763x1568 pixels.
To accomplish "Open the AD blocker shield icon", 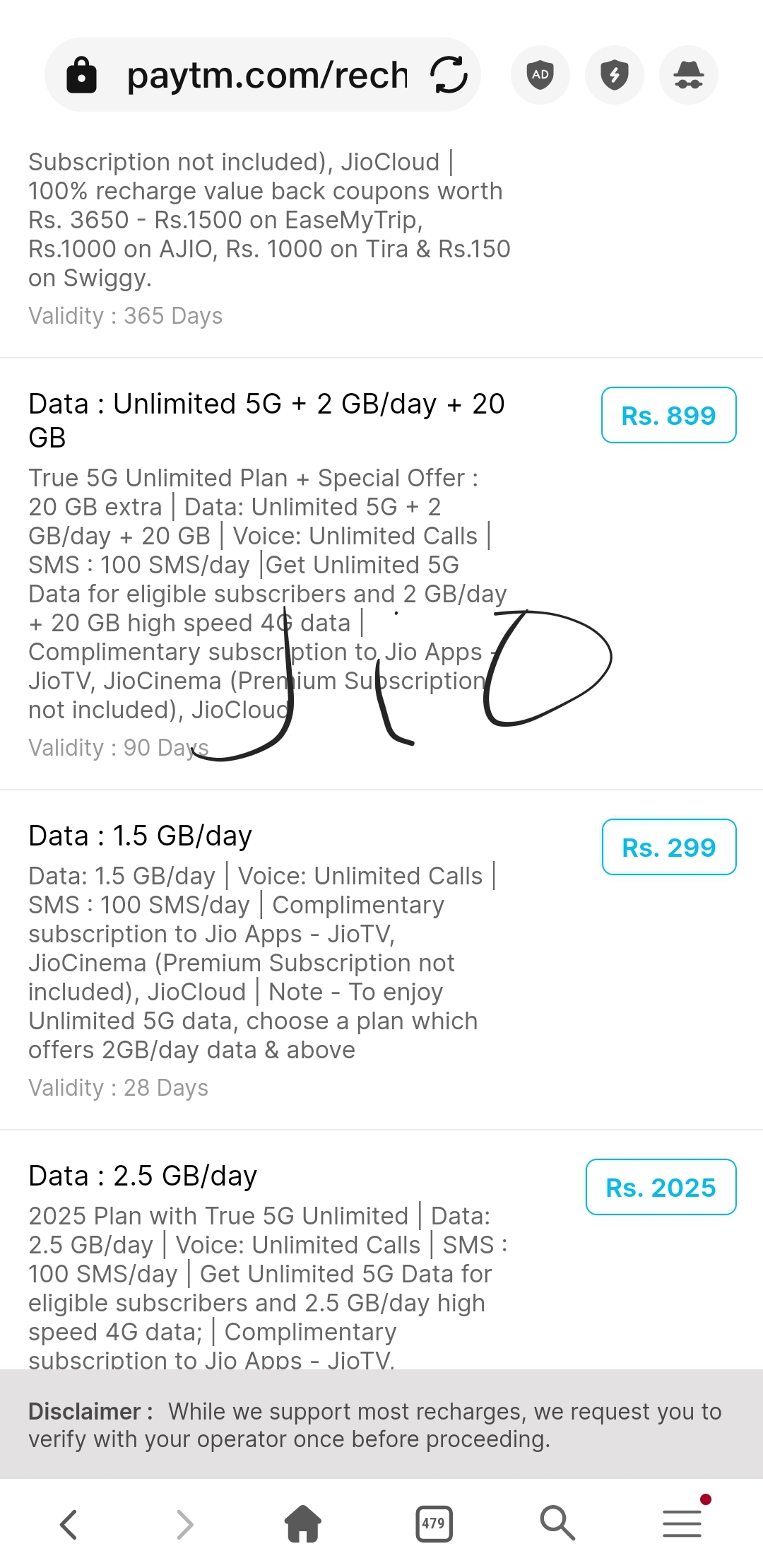I will coord(540,75).
